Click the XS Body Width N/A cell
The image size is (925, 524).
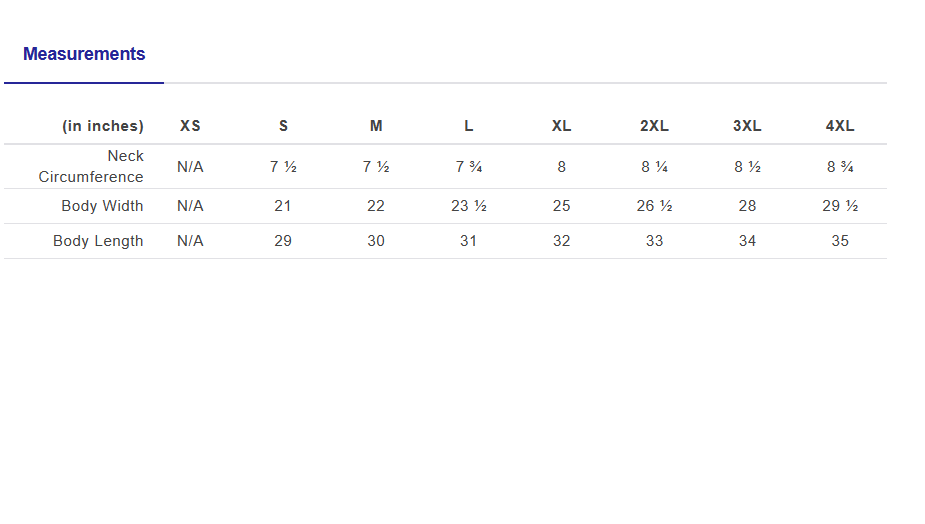[190, 206]
